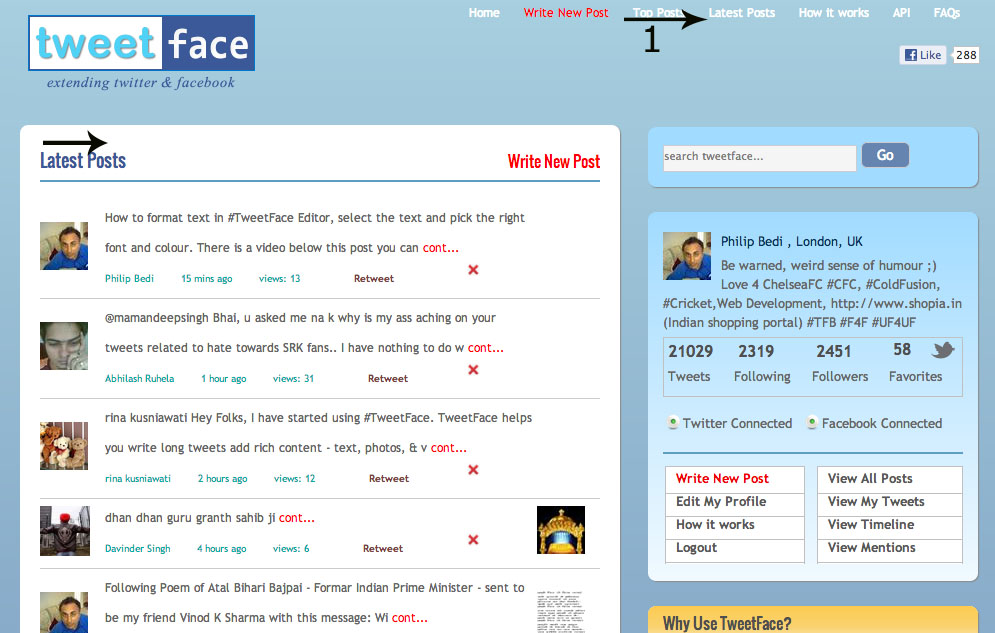This screenshot has height=633, width=995.
Task: Click red Write New Post heading link
Action: pyautogui.click(x=554, y=162)
